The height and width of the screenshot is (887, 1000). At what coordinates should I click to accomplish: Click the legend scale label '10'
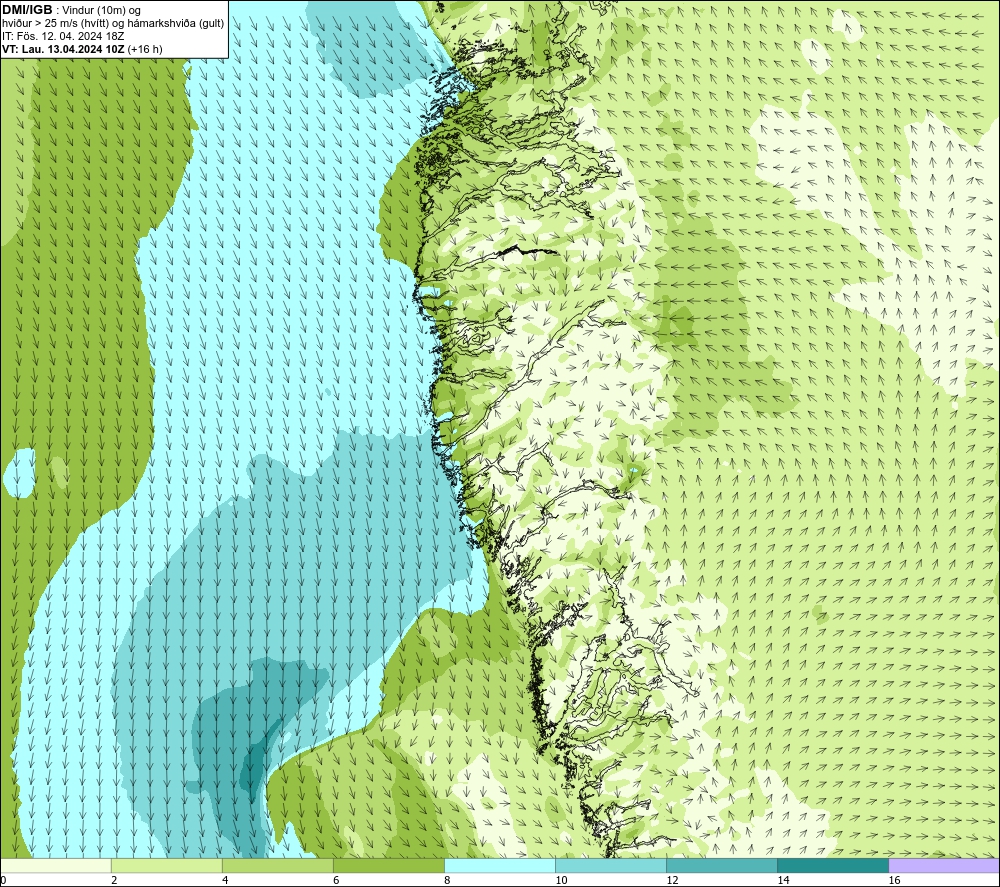tap(561, 880)
